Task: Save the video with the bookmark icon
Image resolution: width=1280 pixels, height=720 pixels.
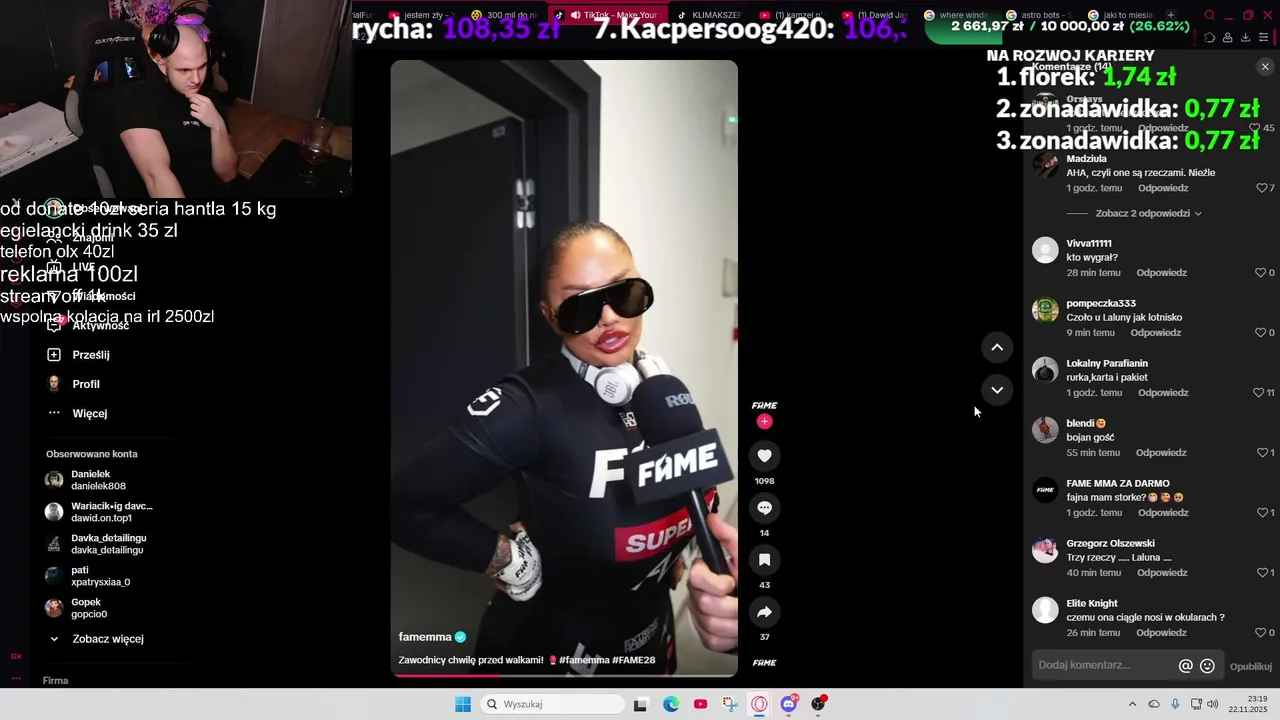Action: coord(764,560)
